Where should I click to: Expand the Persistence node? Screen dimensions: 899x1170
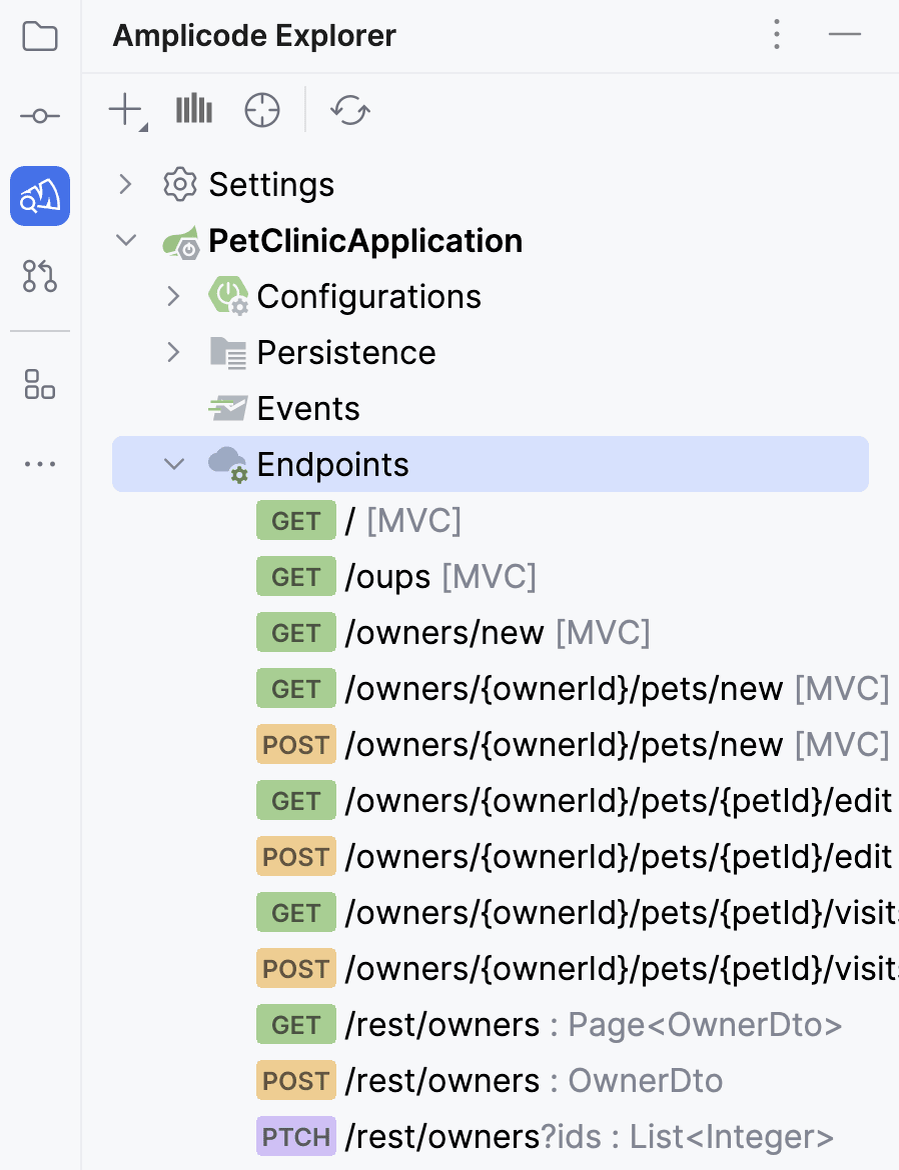click(174, 353)
